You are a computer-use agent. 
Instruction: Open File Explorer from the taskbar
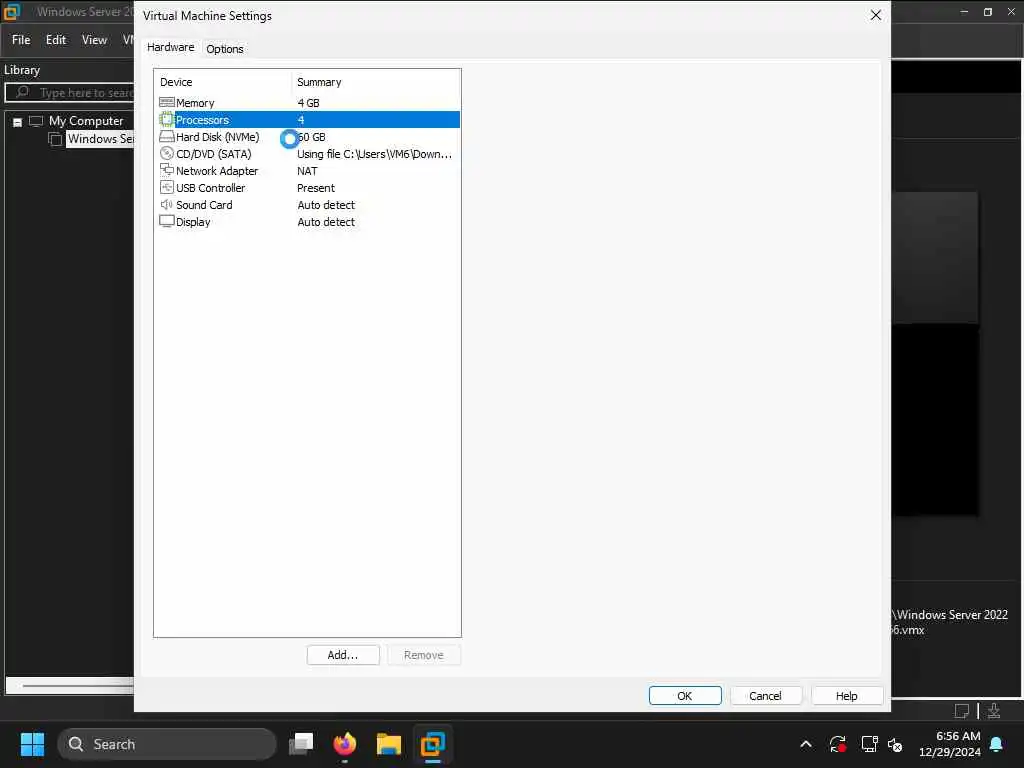click(389, 744)
